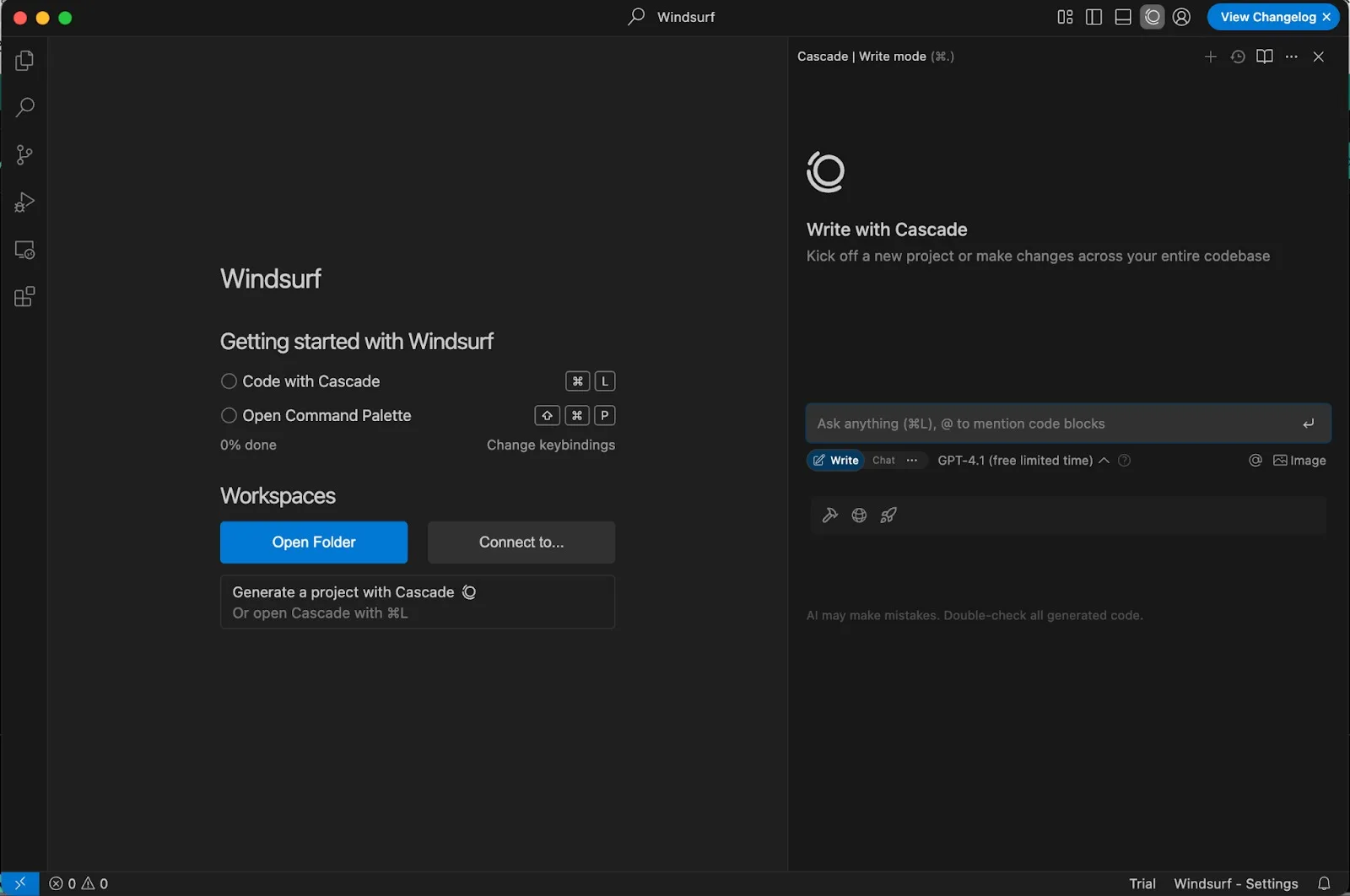Start a new Cascade conversation with plus icon
This screenshot has height=896, width=1350.
[1210, 57]
